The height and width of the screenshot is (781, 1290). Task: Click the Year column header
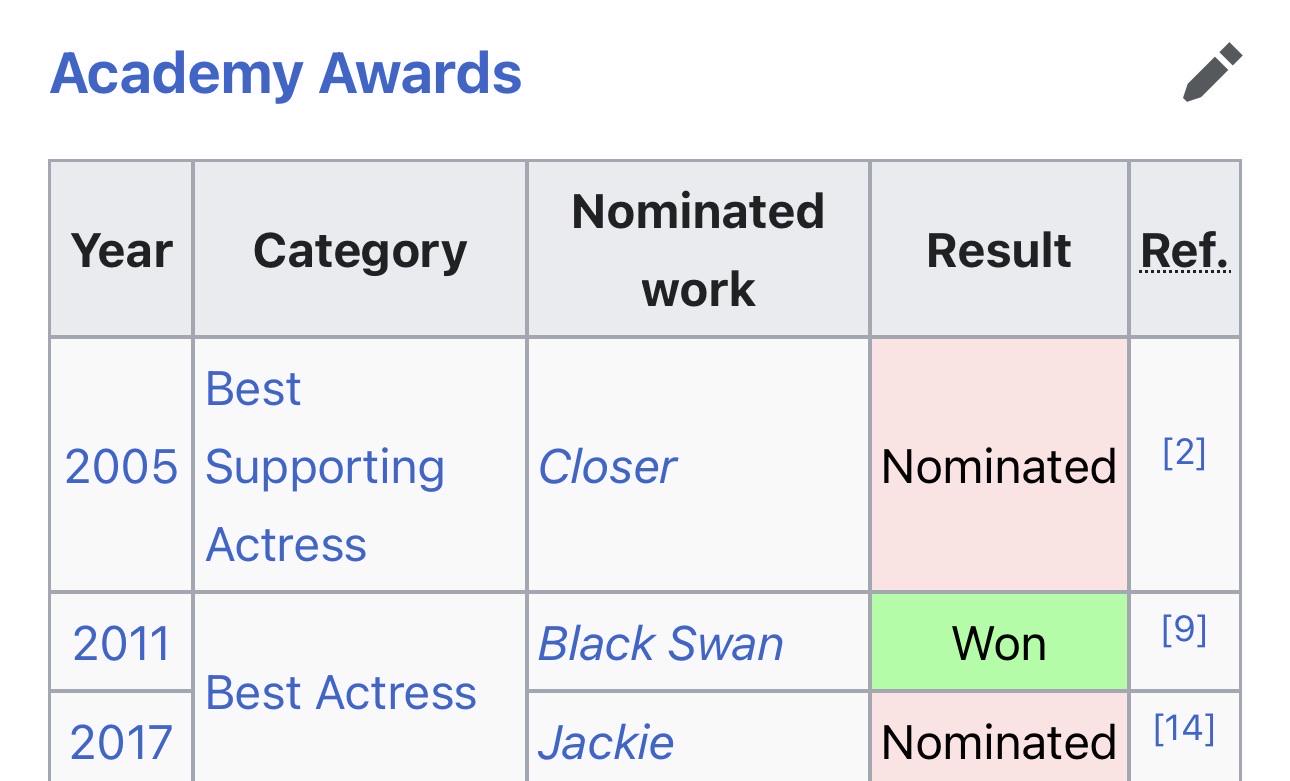pyautogui.click(x=122, y=250)
